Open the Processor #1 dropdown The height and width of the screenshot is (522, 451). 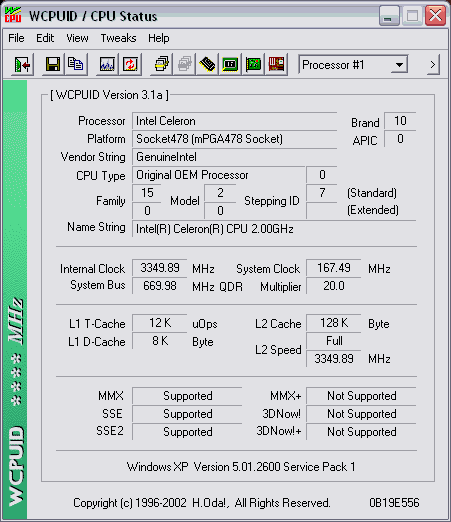353,65
